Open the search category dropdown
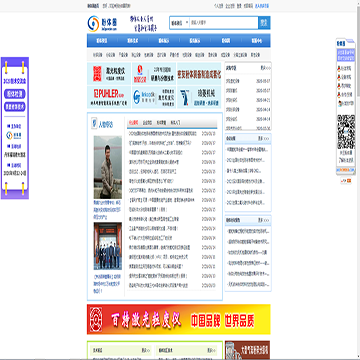This screenshot has width=360, height=360. (180, 23)
